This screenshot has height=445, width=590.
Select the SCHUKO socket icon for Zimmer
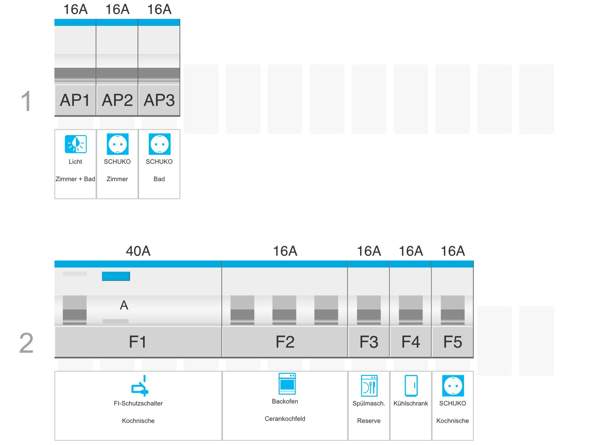[x=117, y=144]
